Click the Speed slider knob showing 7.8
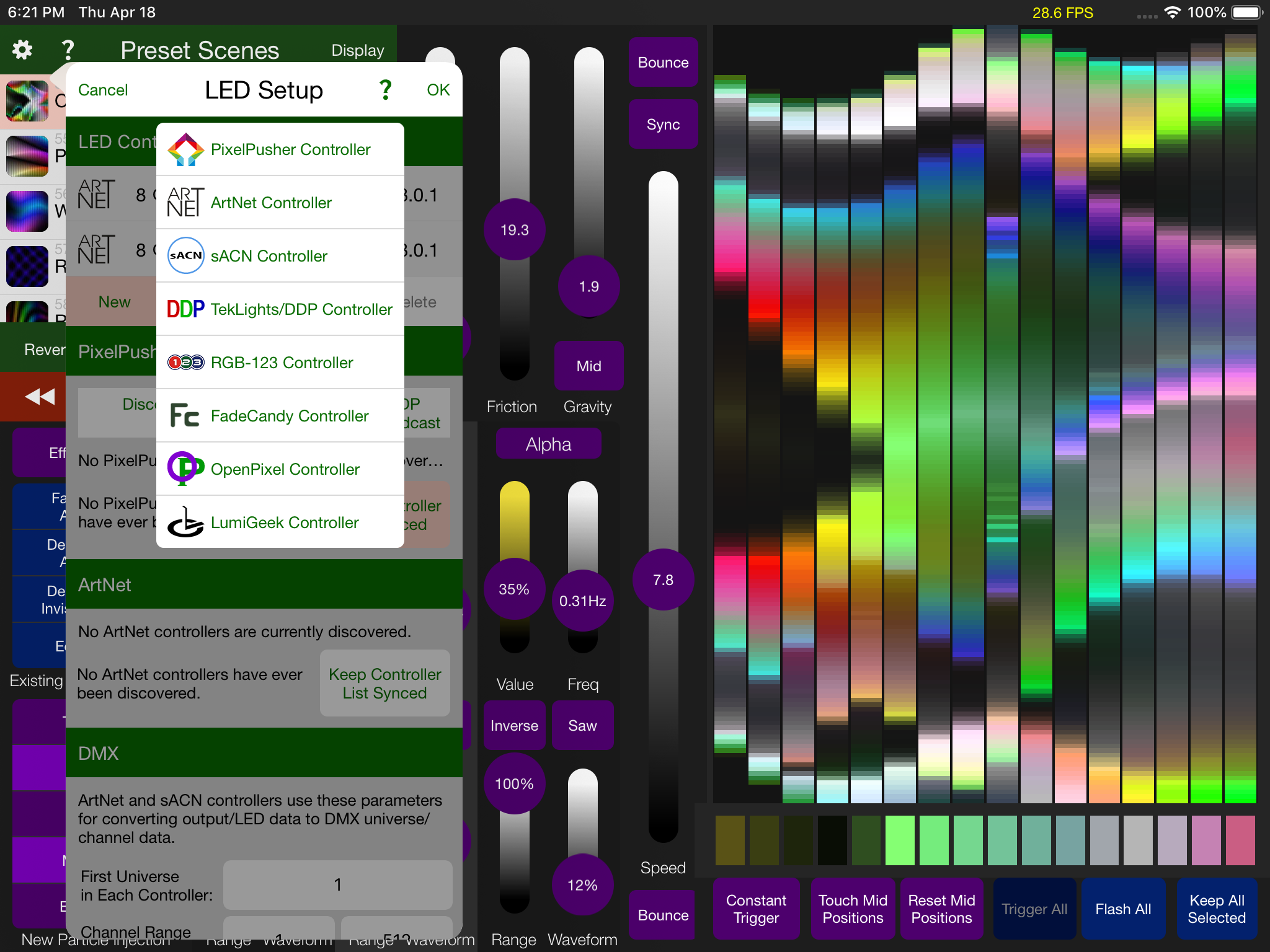Image resolution: width=1270 pixels, height=952 pixels. [x=663, y=580]
